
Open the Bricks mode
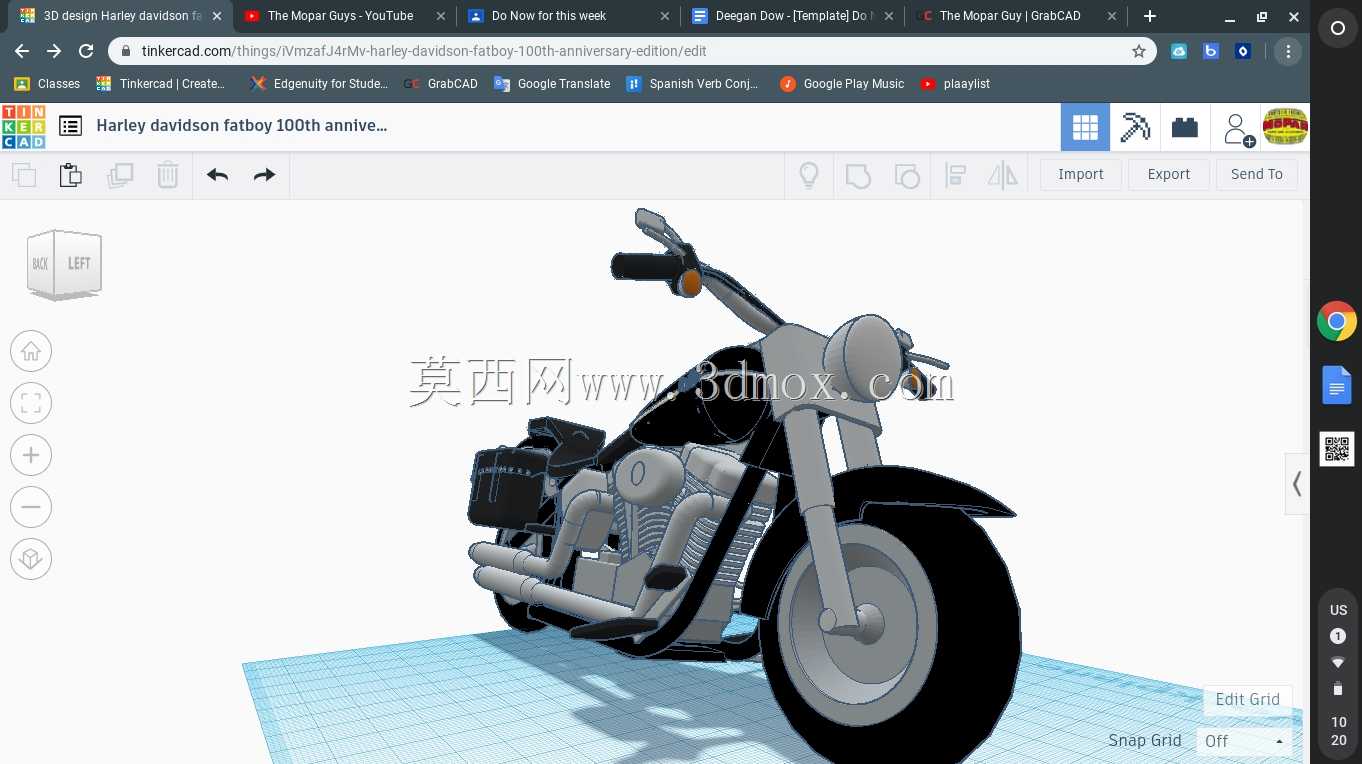pos(1185,127)
